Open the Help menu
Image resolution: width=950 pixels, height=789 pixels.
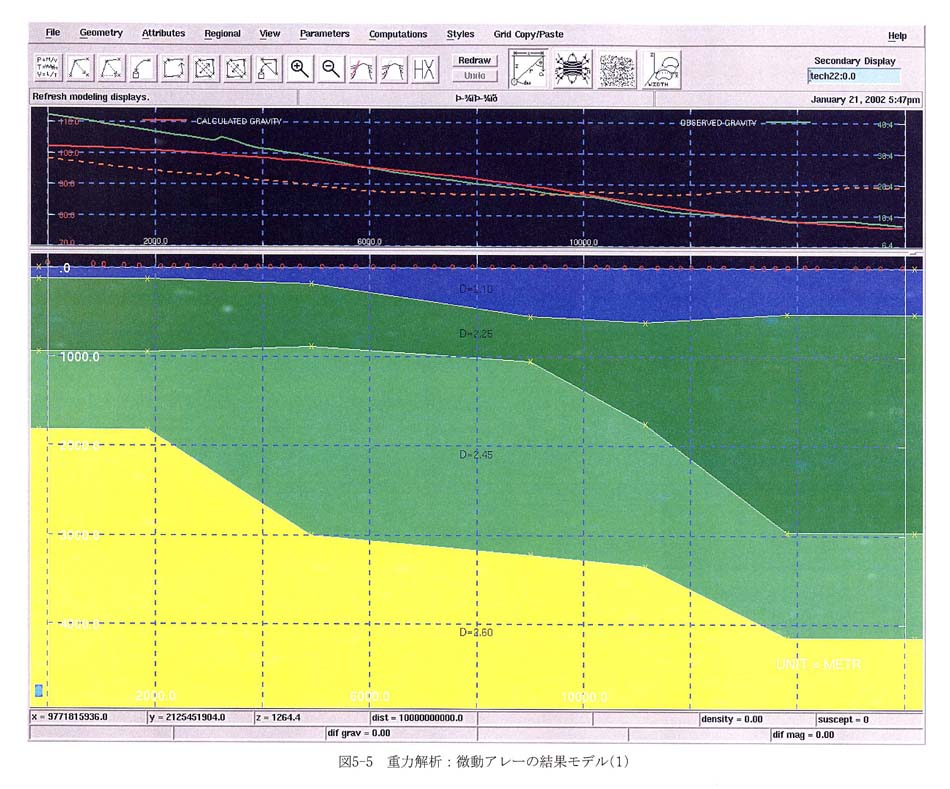pyautogui.click(x=897, y=36)
